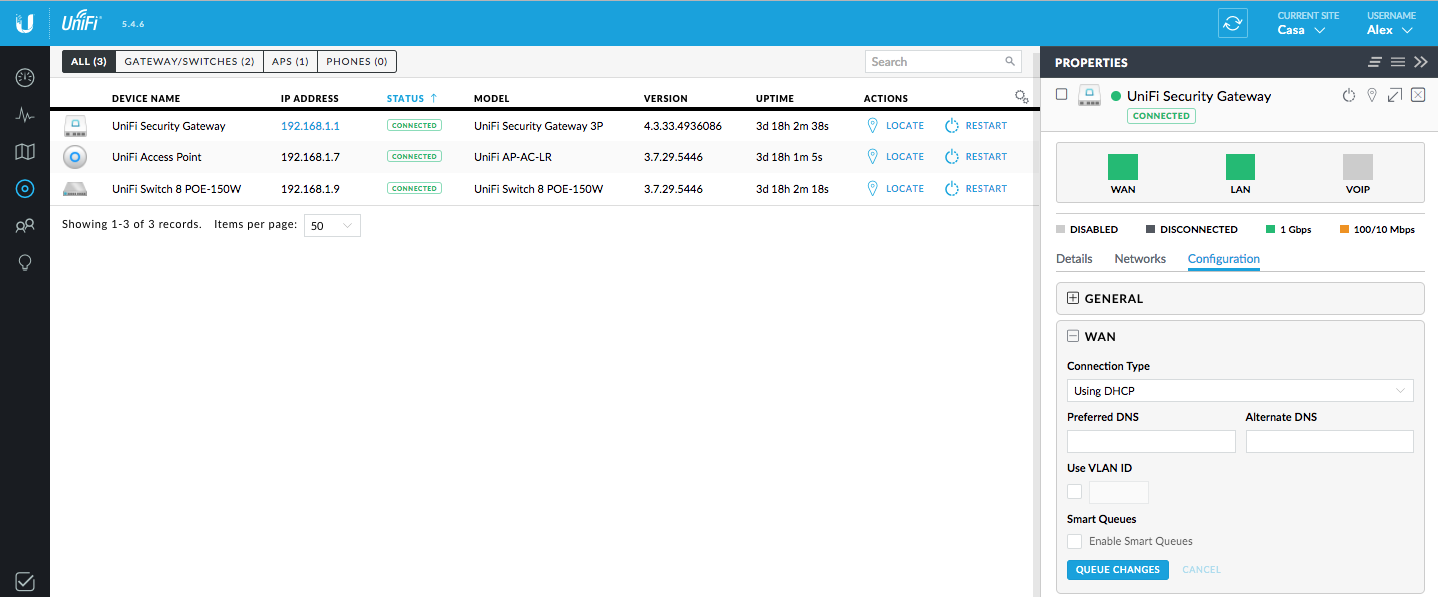Viewport: 1438px width, 597px height.
Task: Click the QUEUE CHANGES button
Action: (1118, 570)
